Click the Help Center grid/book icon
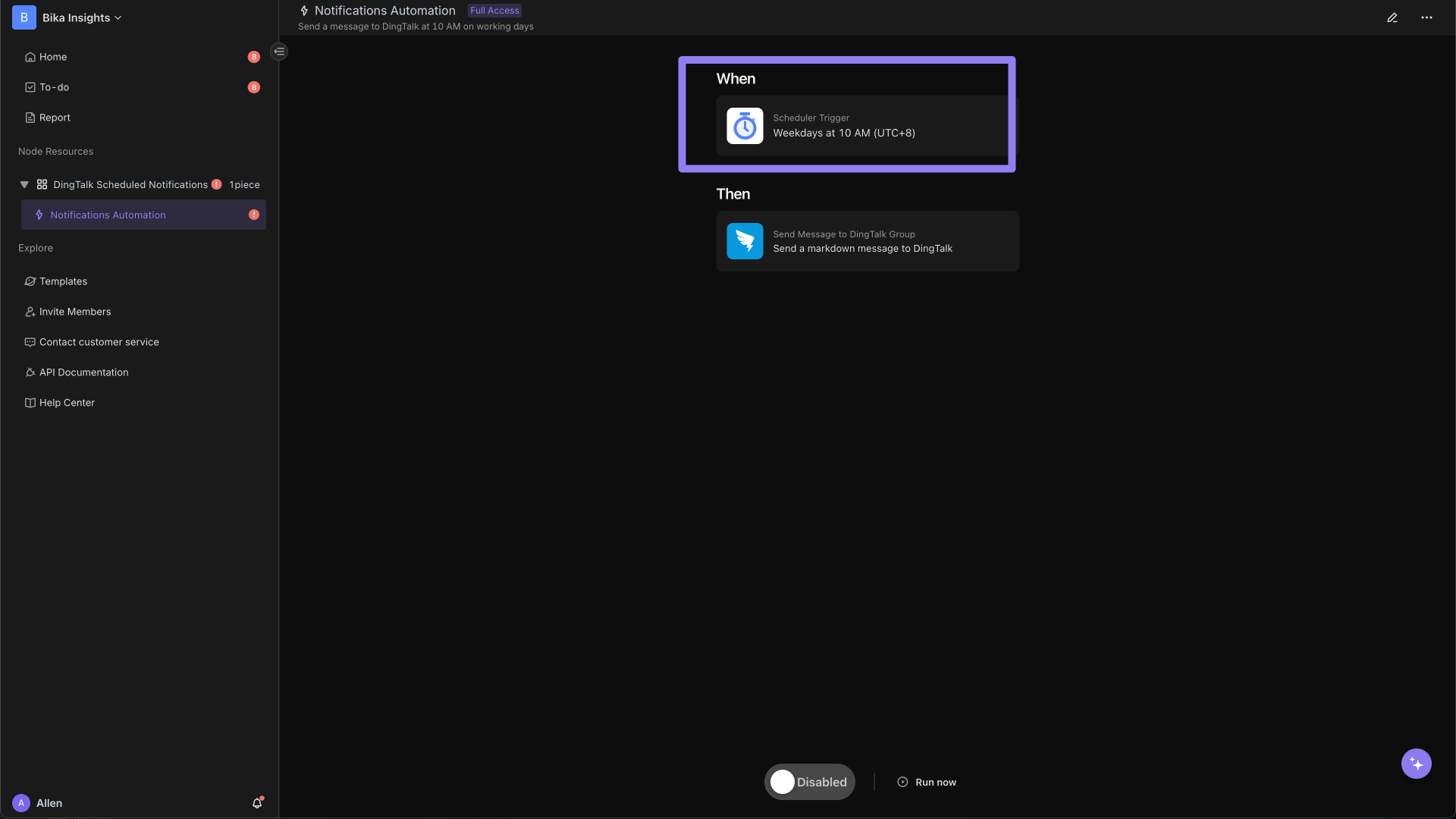Viewport: 1456px width, 819px height. pyautogui.click(x=29, y=402)
